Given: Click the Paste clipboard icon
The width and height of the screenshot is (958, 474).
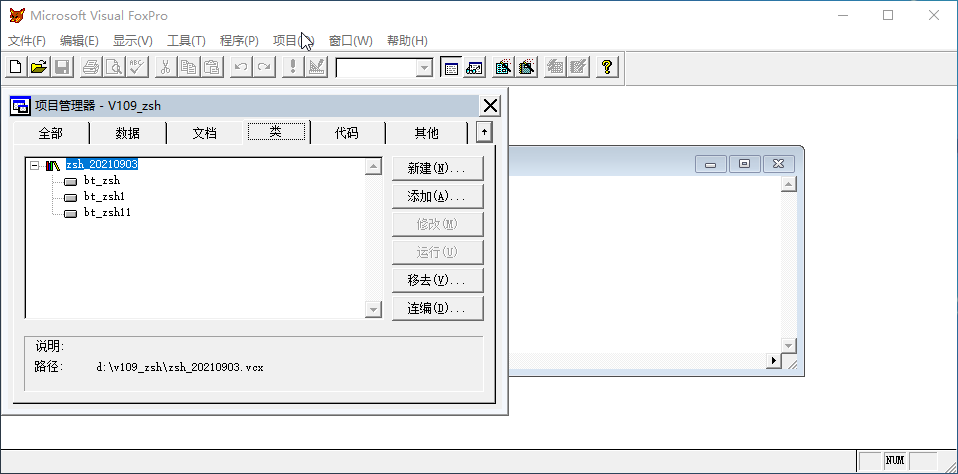Looking at the screenshot, I should (x=211, y=67).
